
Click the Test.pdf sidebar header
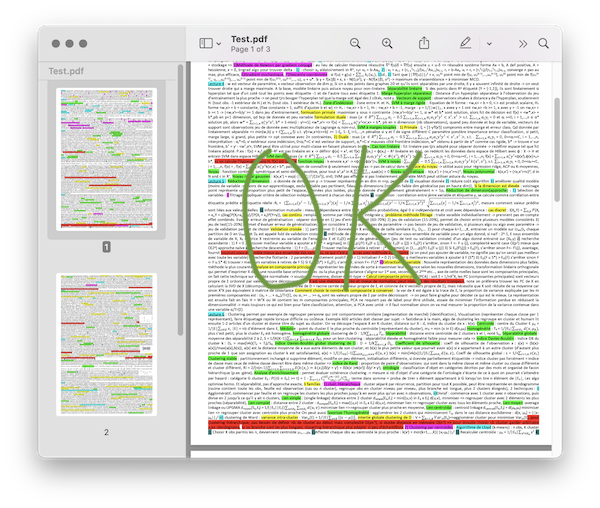[x=66, y=71]
